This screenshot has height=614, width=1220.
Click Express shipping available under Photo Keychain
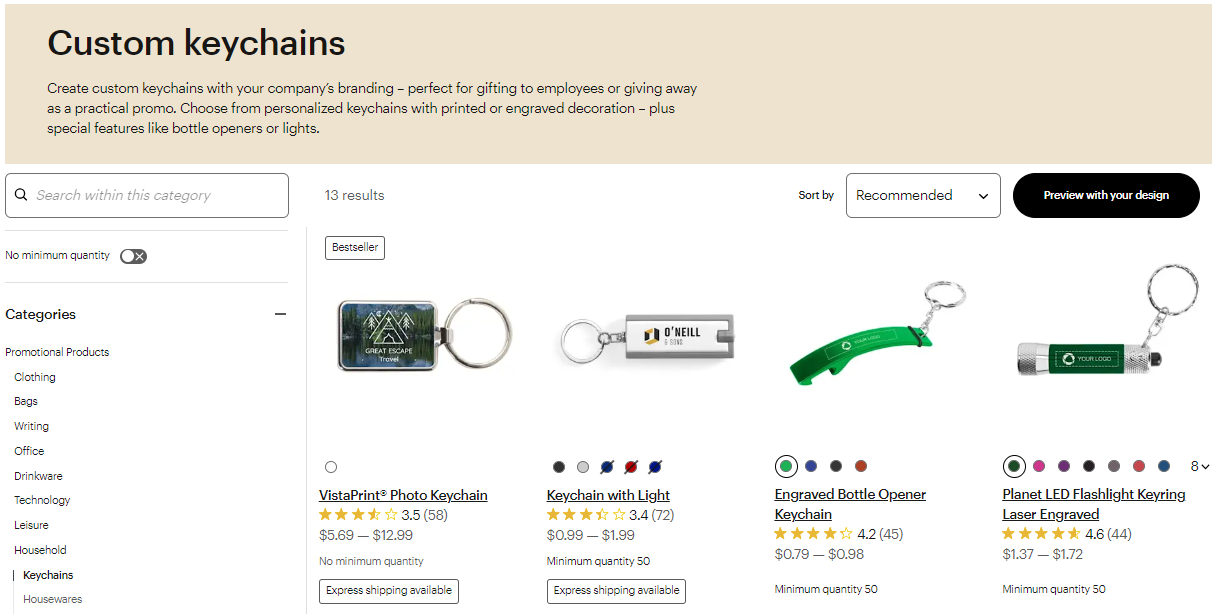(x=388, y=591)
